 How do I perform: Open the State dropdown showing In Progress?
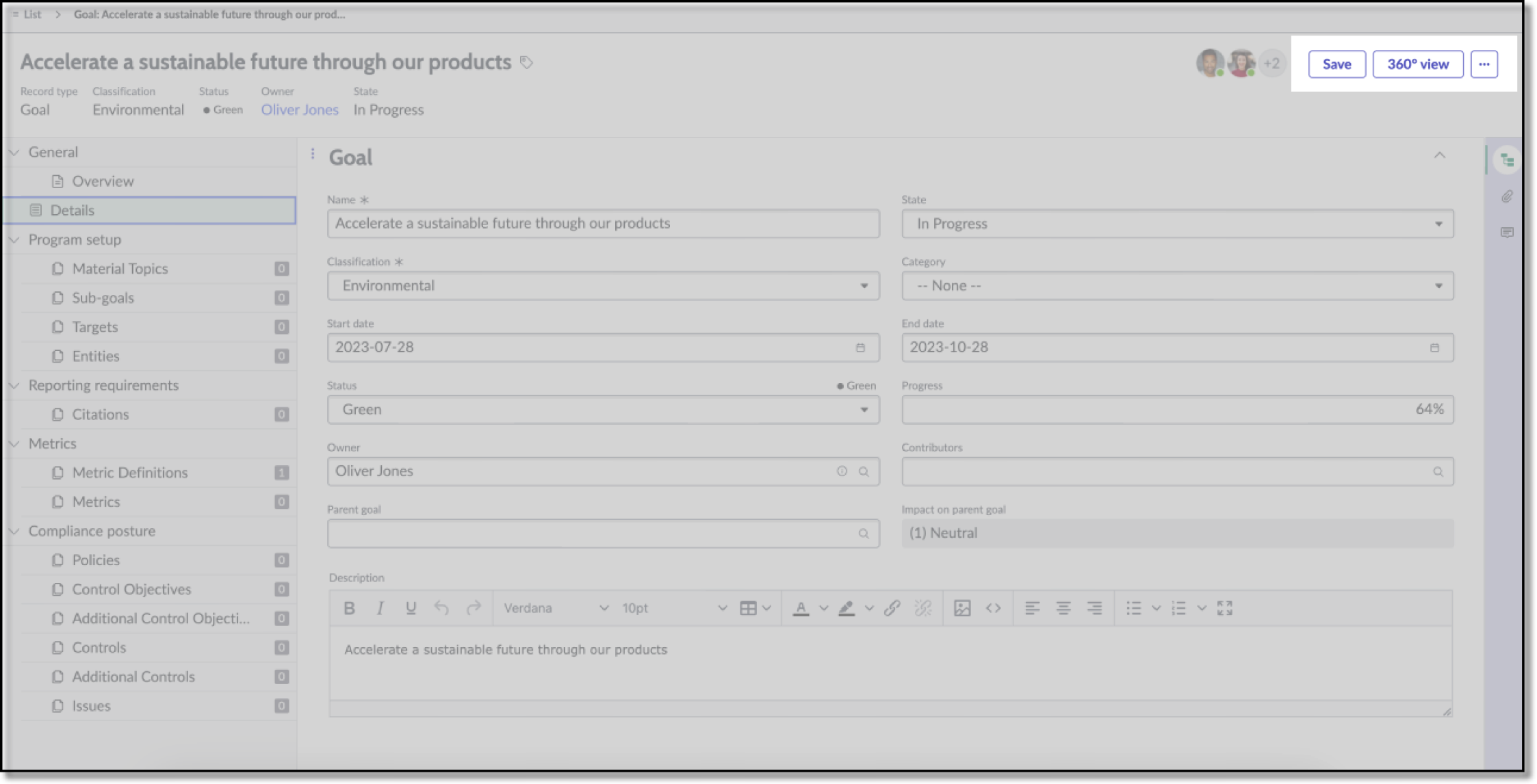(1440, 224)
